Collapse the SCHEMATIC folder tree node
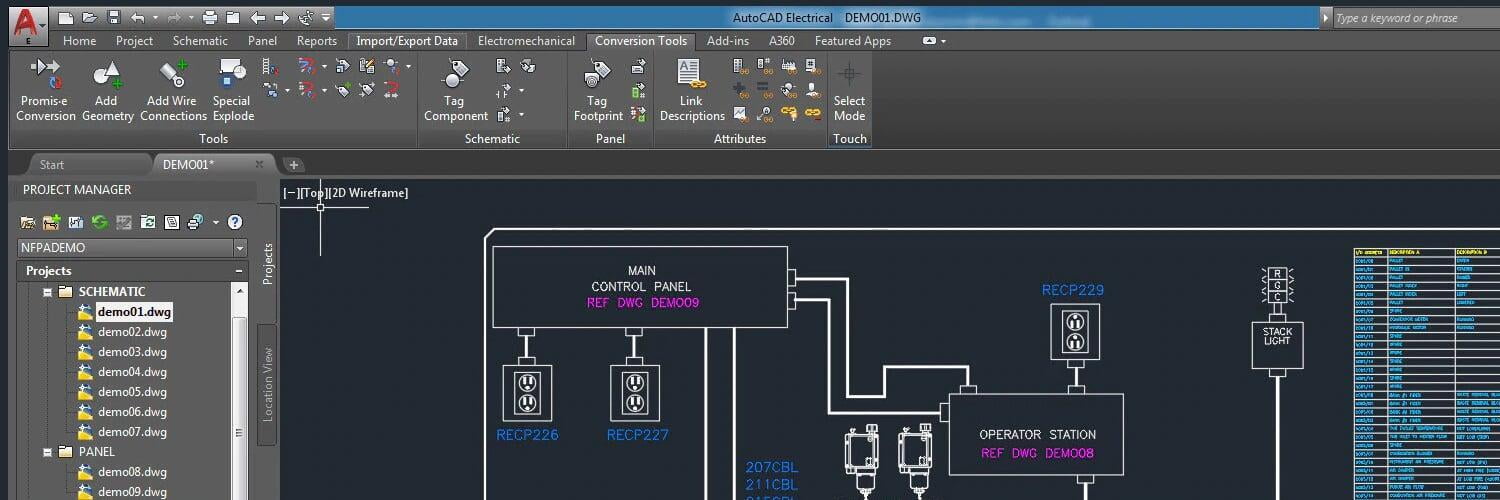The image size is (1500, 500). [46, 292]
